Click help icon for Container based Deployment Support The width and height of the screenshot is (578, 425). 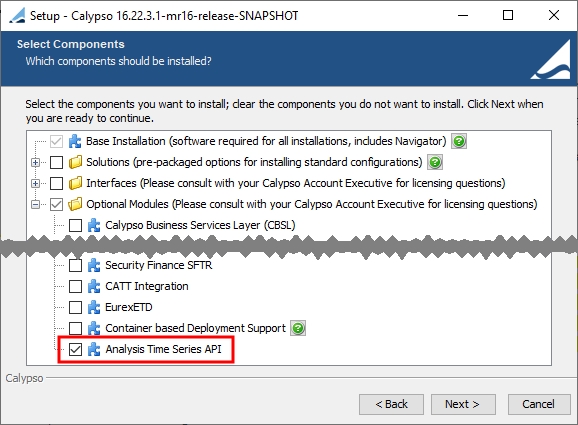click(298, 328)
